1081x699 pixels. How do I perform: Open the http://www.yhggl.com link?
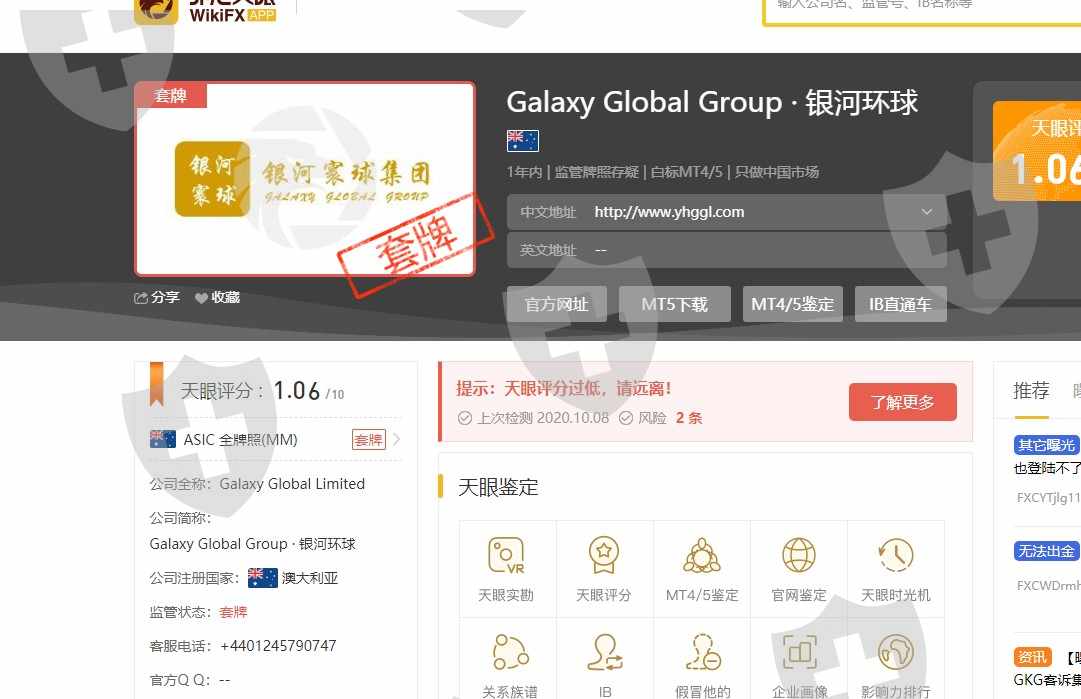[669, 212]
